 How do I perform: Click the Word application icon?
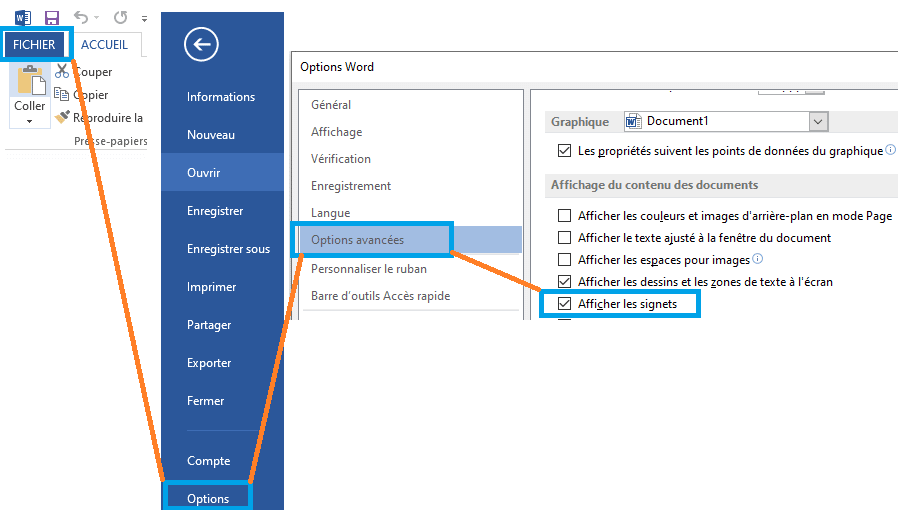[x=23, y=18]
